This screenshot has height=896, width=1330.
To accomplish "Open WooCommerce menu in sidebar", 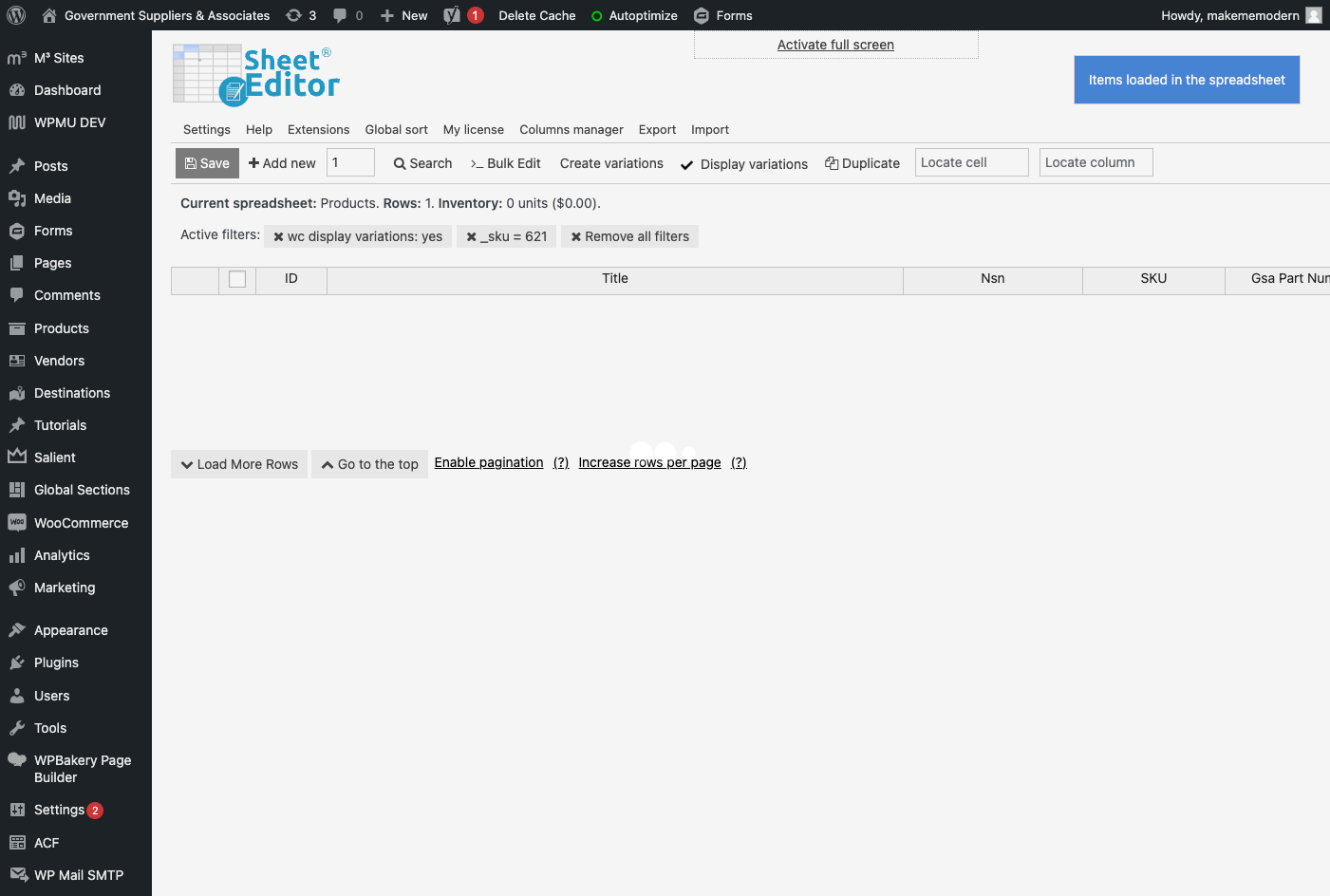I will click(x=81, y=523).
